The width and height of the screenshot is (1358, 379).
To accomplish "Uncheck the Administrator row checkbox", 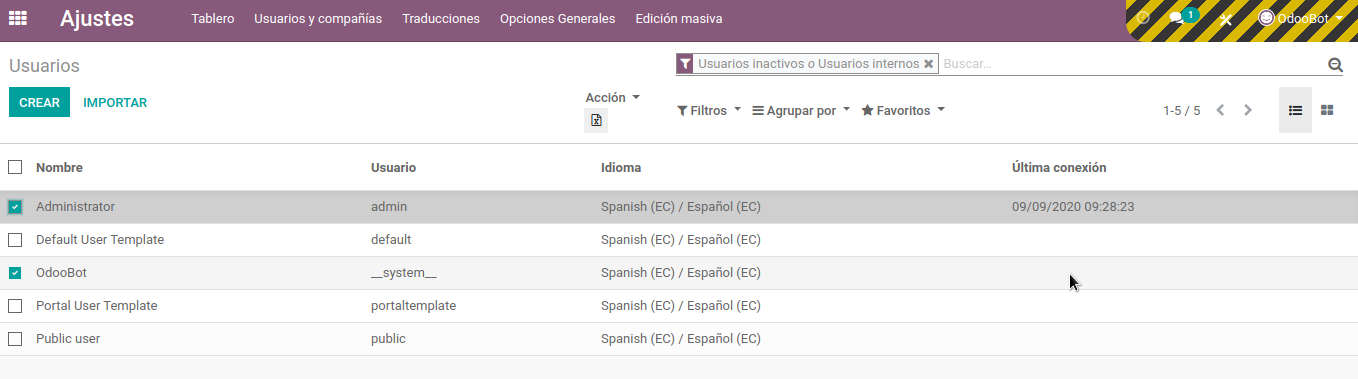I will 15,207.
